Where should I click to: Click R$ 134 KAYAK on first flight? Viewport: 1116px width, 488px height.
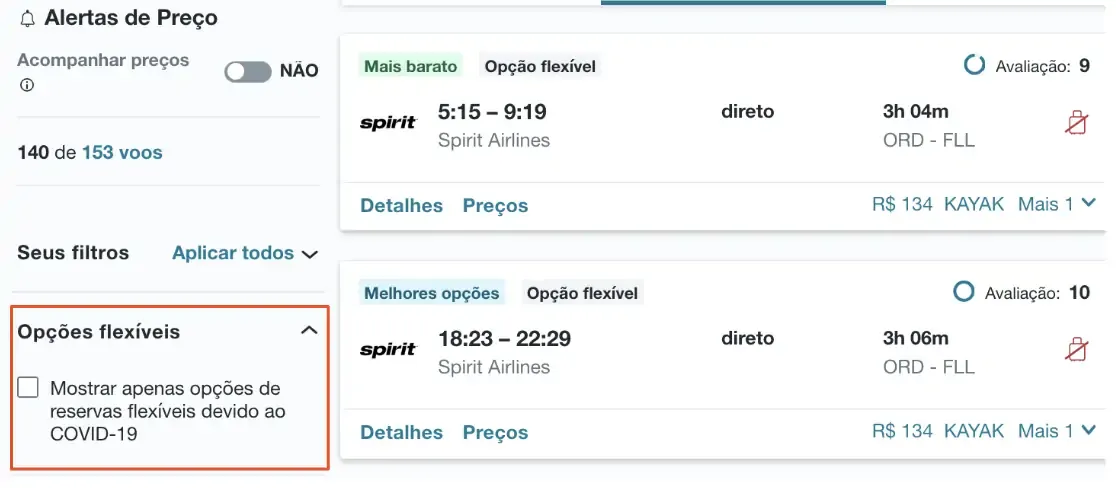pyautogui.click(x=937, y=204)
